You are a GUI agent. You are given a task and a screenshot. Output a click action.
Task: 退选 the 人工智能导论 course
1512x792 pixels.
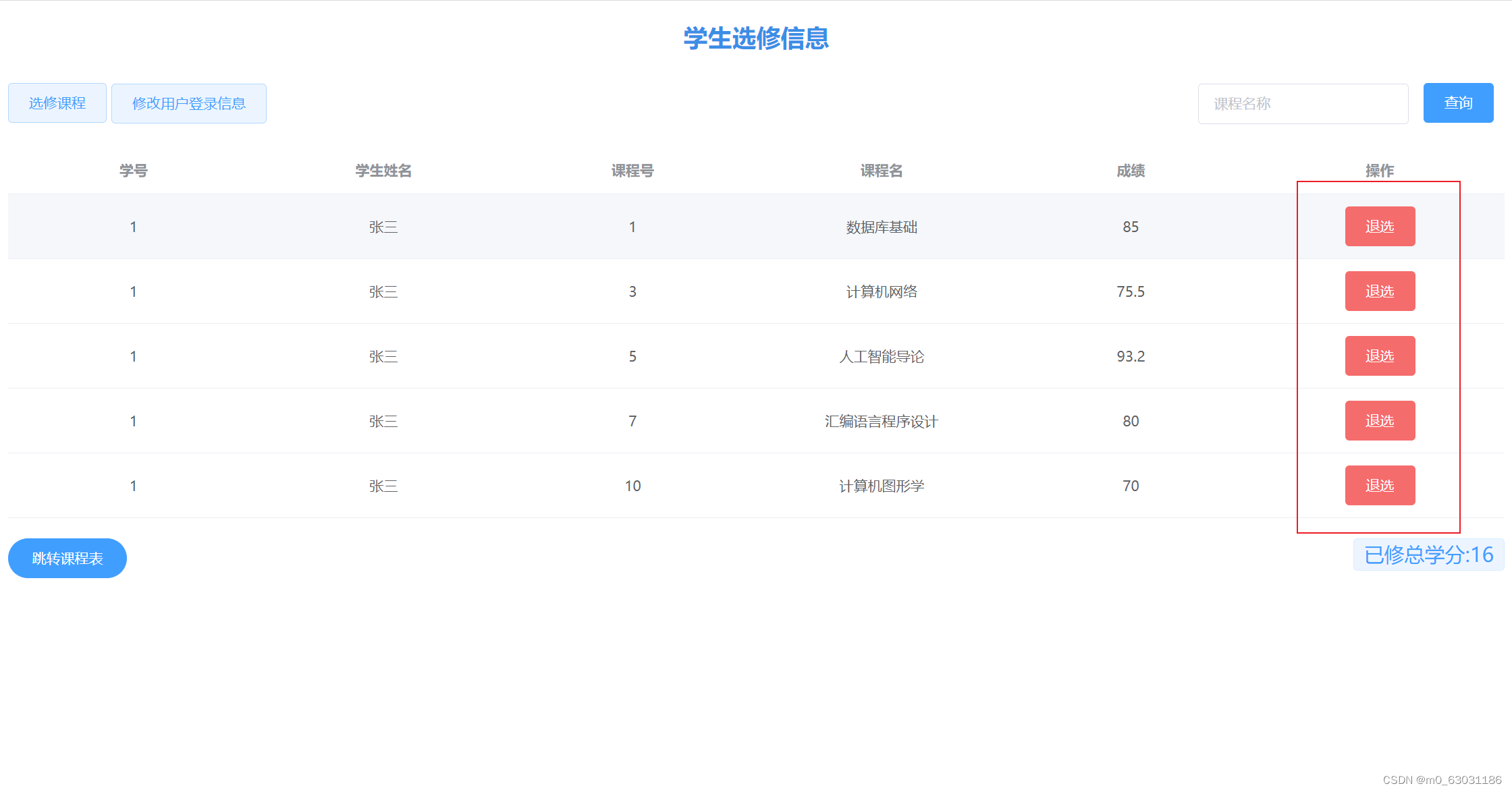click(x=1380, y=356)
